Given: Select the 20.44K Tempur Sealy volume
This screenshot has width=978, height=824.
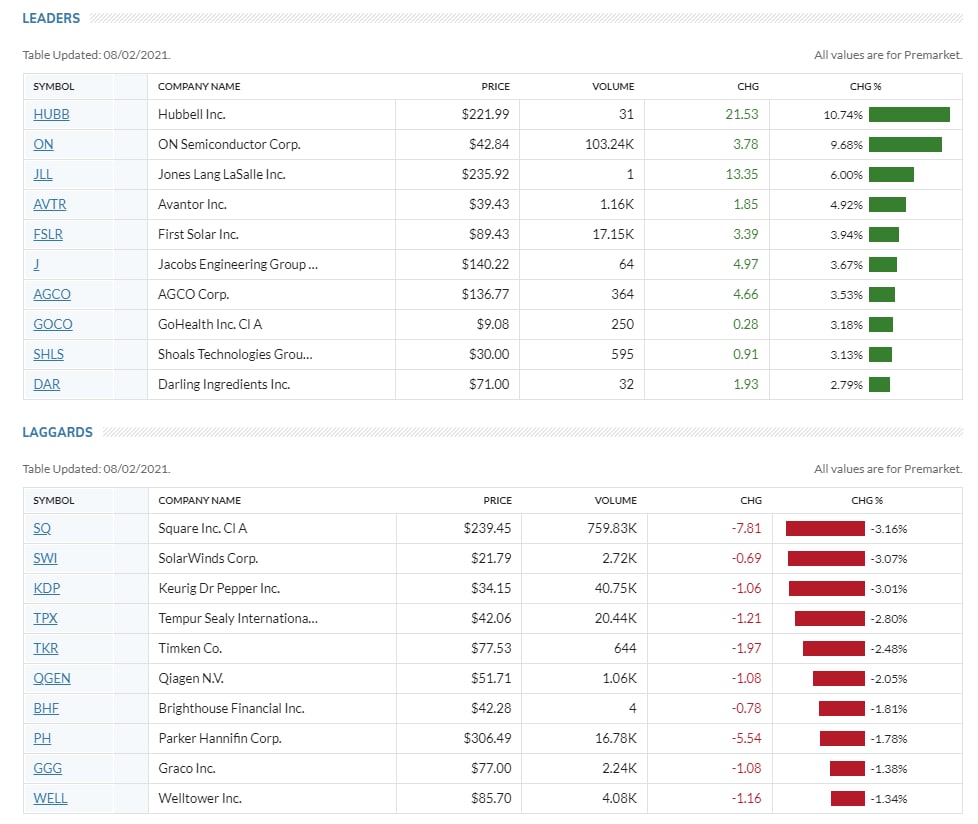Looking at the screenshot, I should tap(616, 618).
